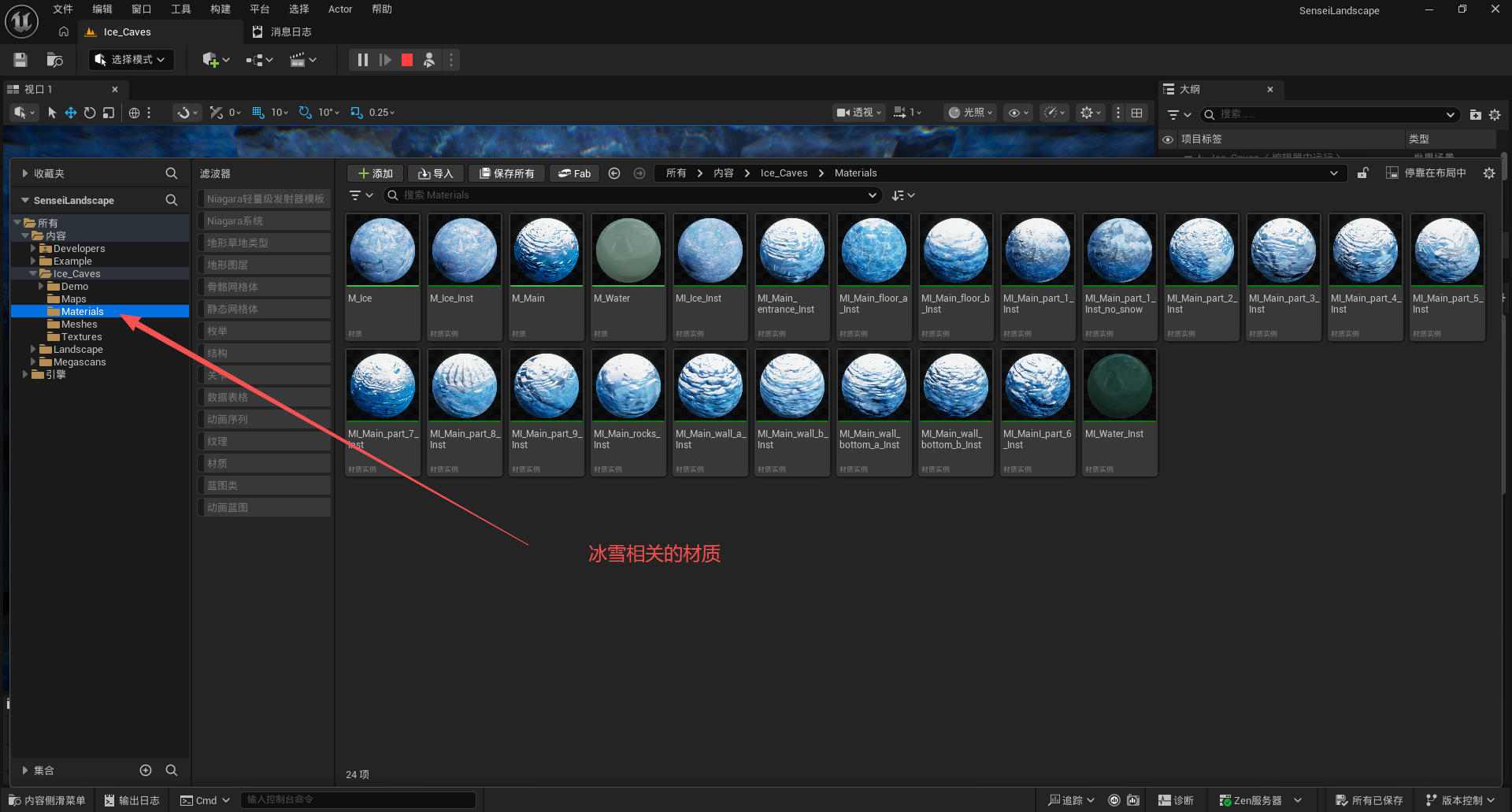Image resolution: width=1512 pixels, height=812 pixels.
Task: Click the 搜索 Materials search field
Action: 632,195
